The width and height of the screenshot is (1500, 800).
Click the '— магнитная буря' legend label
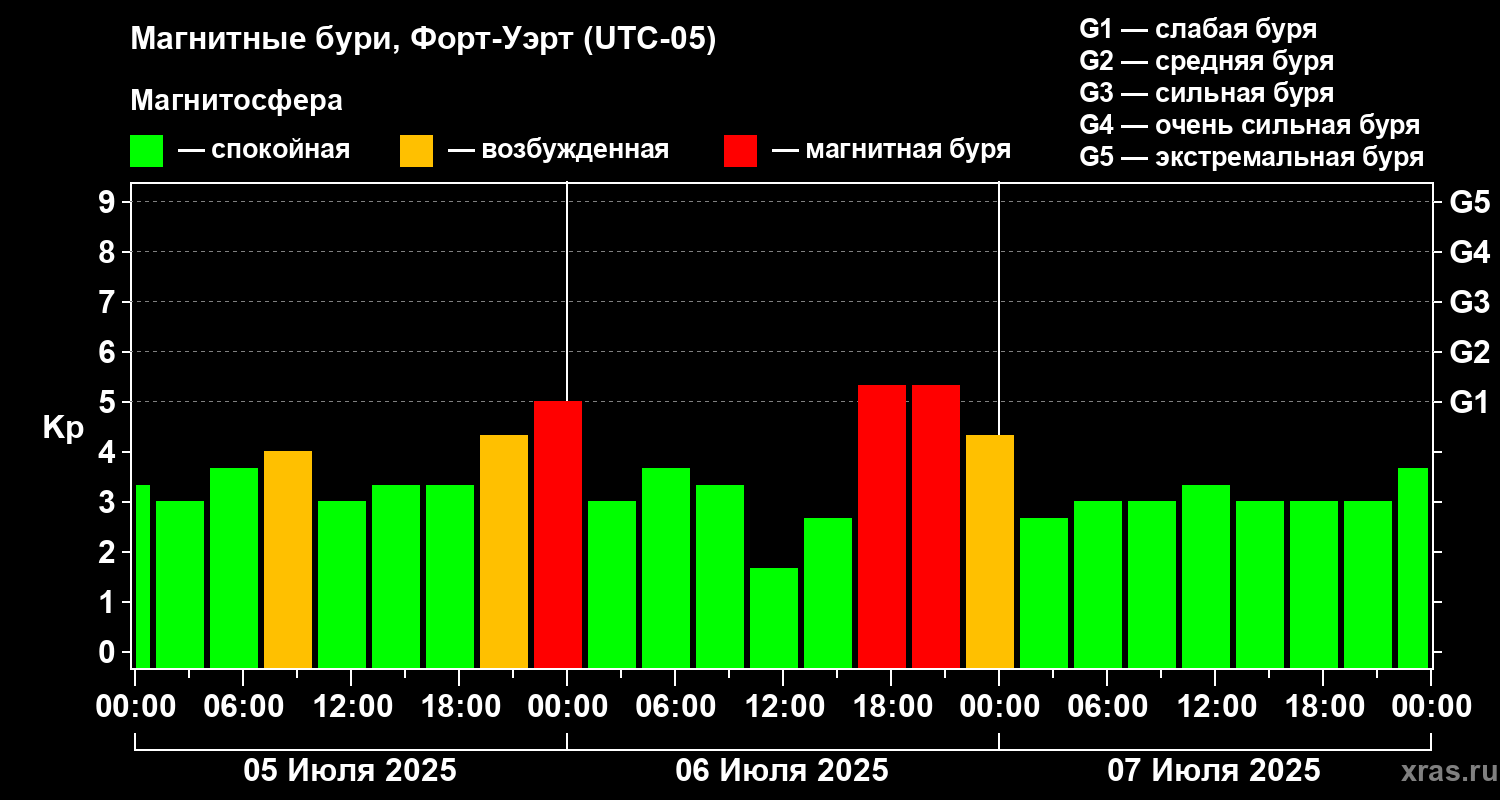coord(891,150)
